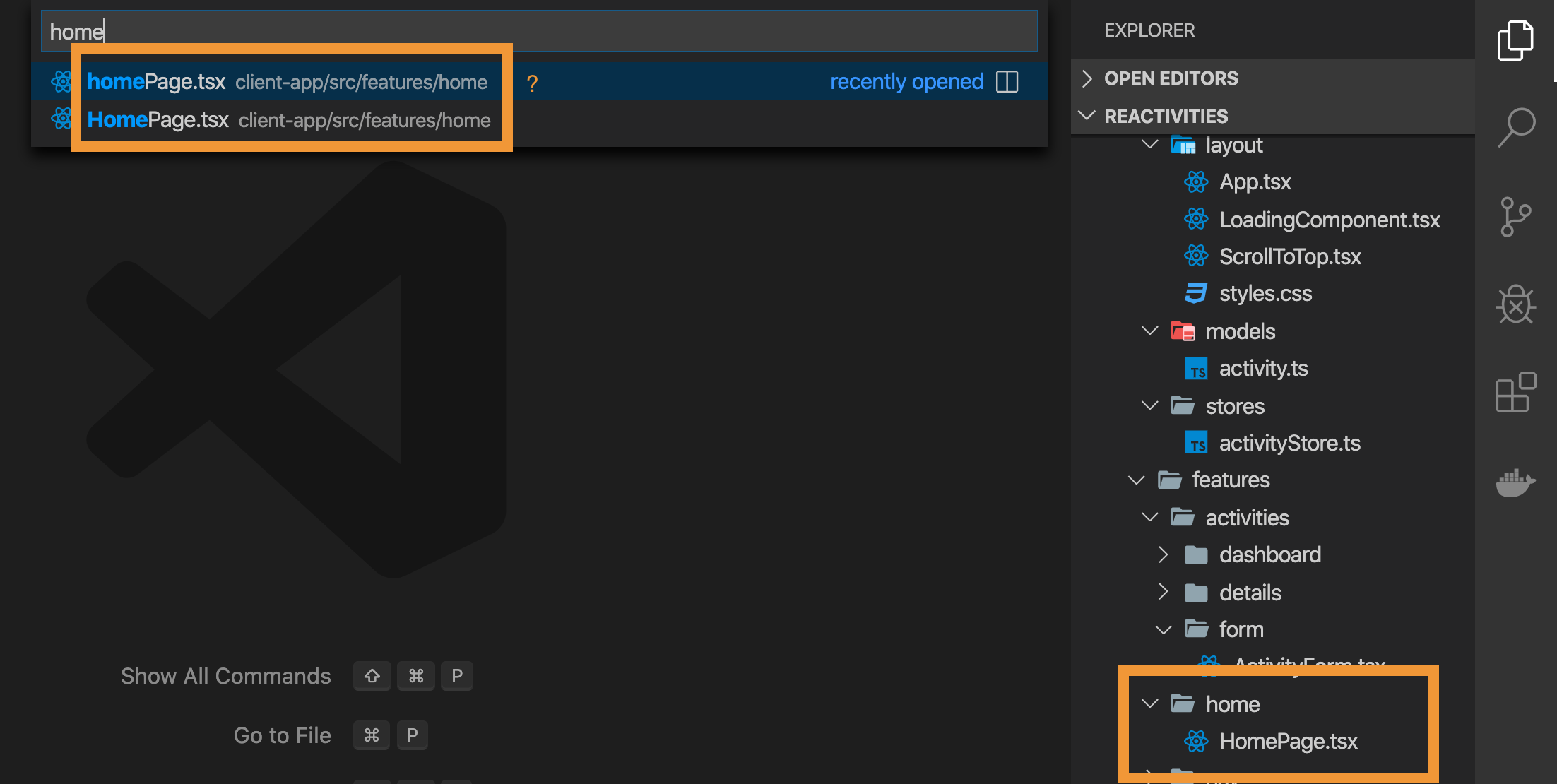The height and width of the screenshot is (784, 1557).
Task: Expand the details folder
Action: pos(1164,593)
